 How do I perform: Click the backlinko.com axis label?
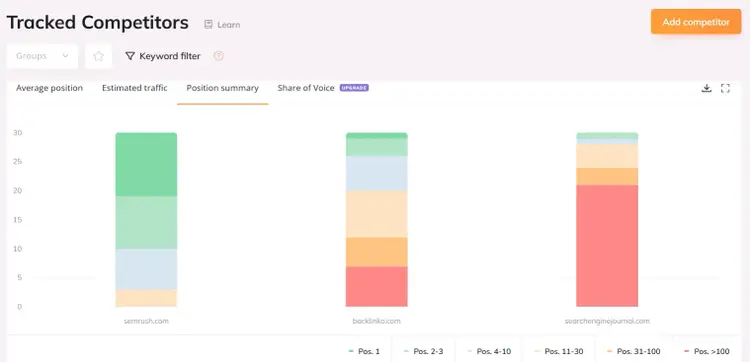pos(376,321)
